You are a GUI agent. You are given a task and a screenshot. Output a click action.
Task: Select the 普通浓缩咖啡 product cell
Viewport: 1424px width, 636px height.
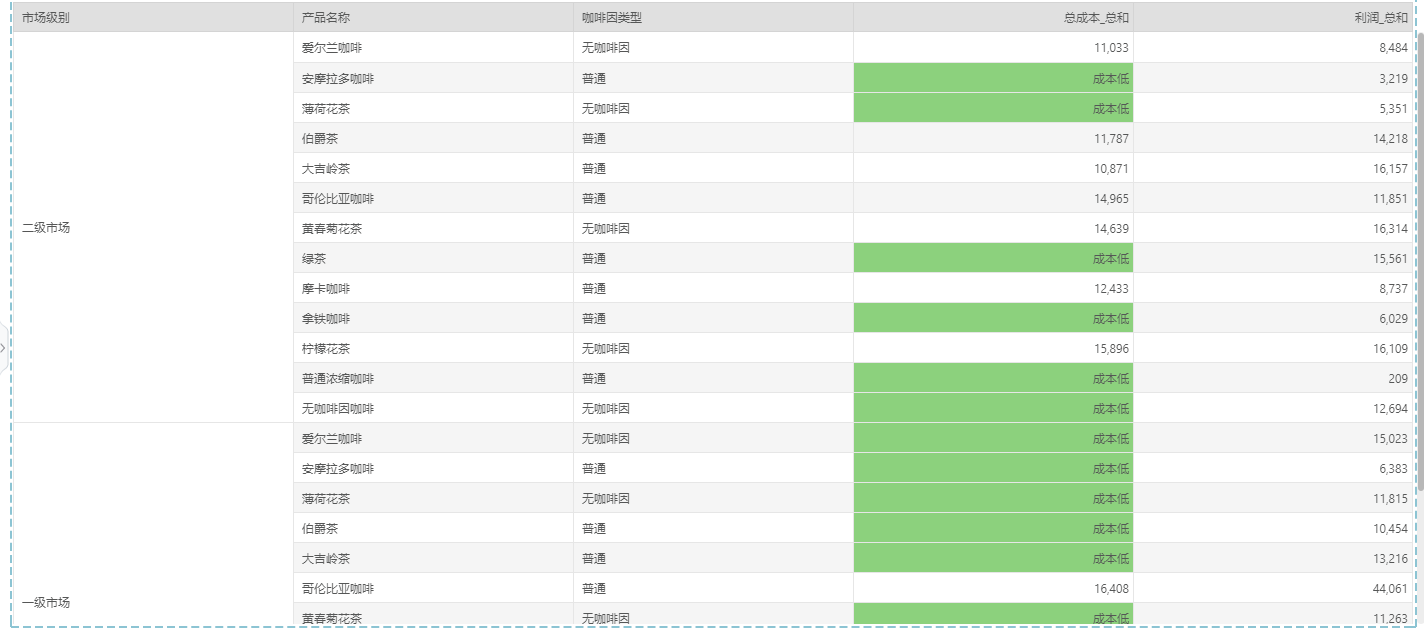(338, 379)
